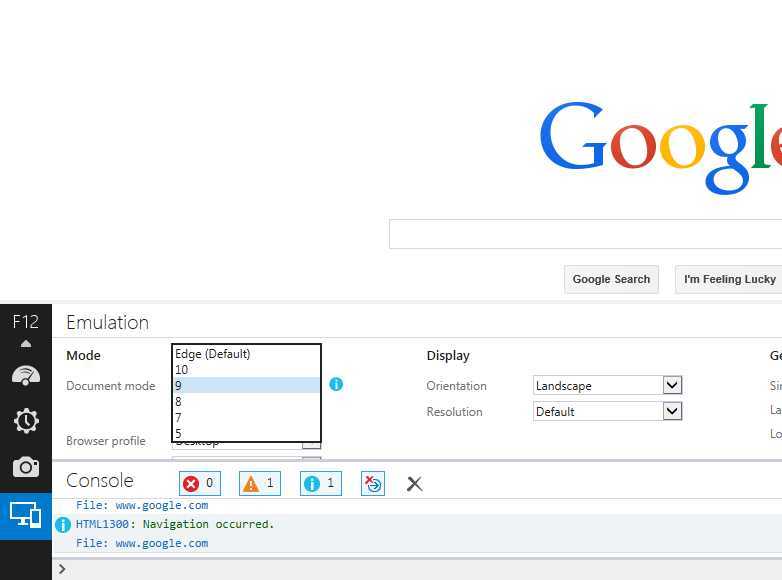Open www.google.com link under HTML1300
The width and height of the screenshot is (782, 580).
[x=162, y=543]
